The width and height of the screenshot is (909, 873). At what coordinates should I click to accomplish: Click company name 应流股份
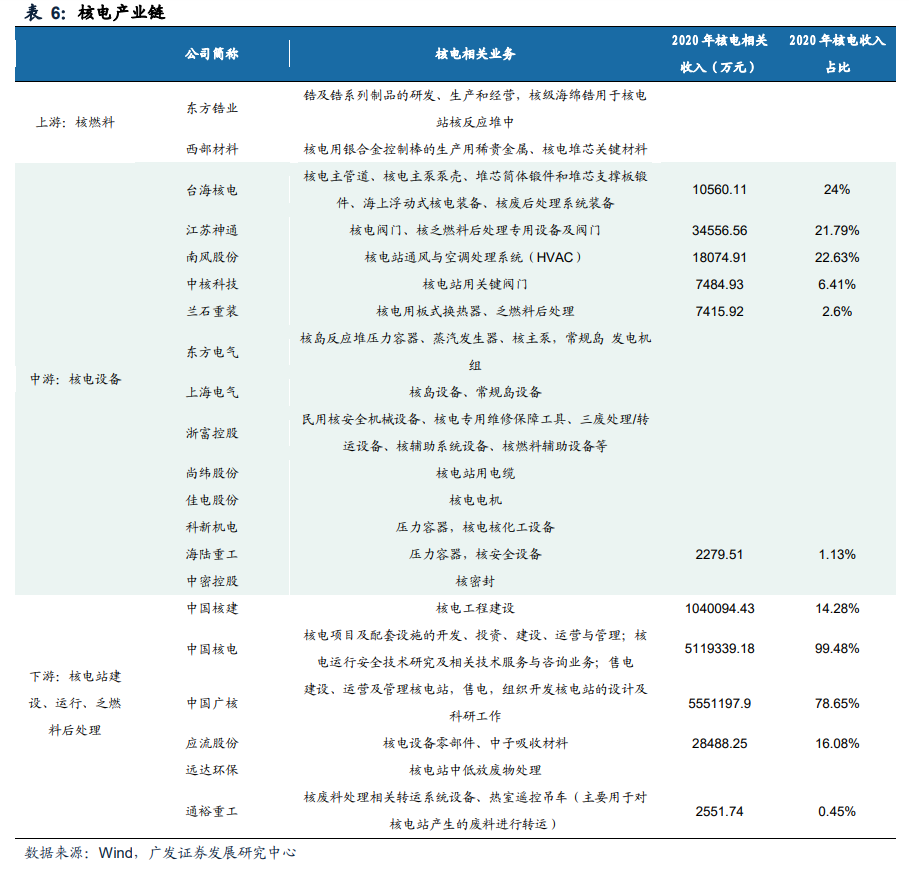click(x=212, y=743)
